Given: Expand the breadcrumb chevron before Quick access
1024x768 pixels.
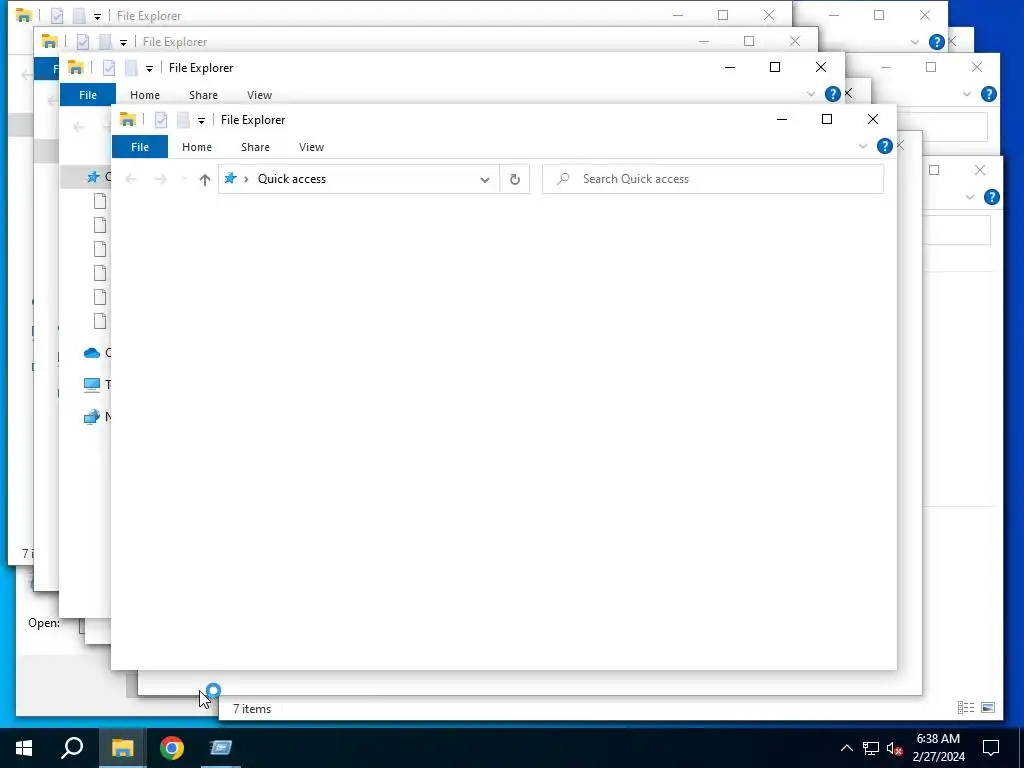Looking at the screenshot, I should pyautogui.click(x=246, y=179).
